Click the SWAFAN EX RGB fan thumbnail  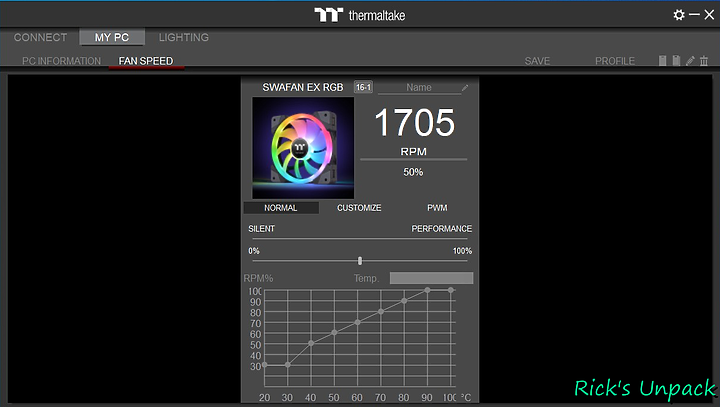pos(303,148)
